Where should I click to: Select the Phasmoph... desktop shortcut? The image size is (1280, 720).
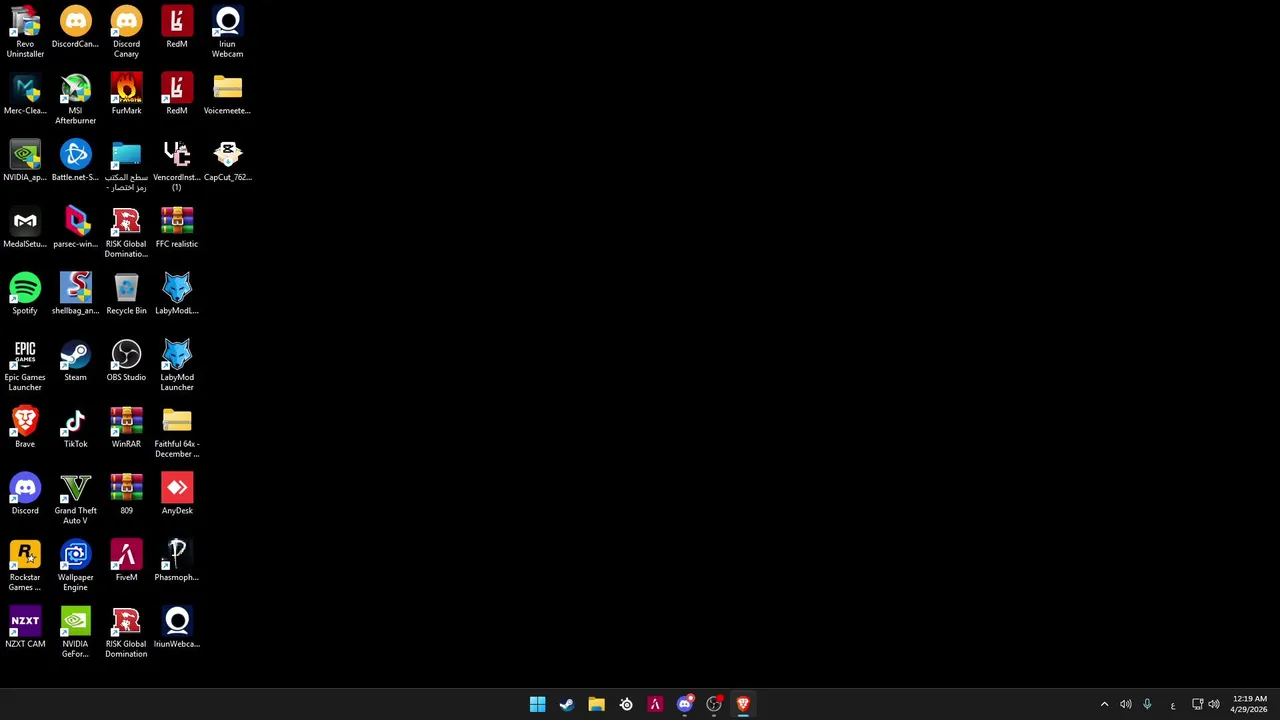(x=177, y=561)
